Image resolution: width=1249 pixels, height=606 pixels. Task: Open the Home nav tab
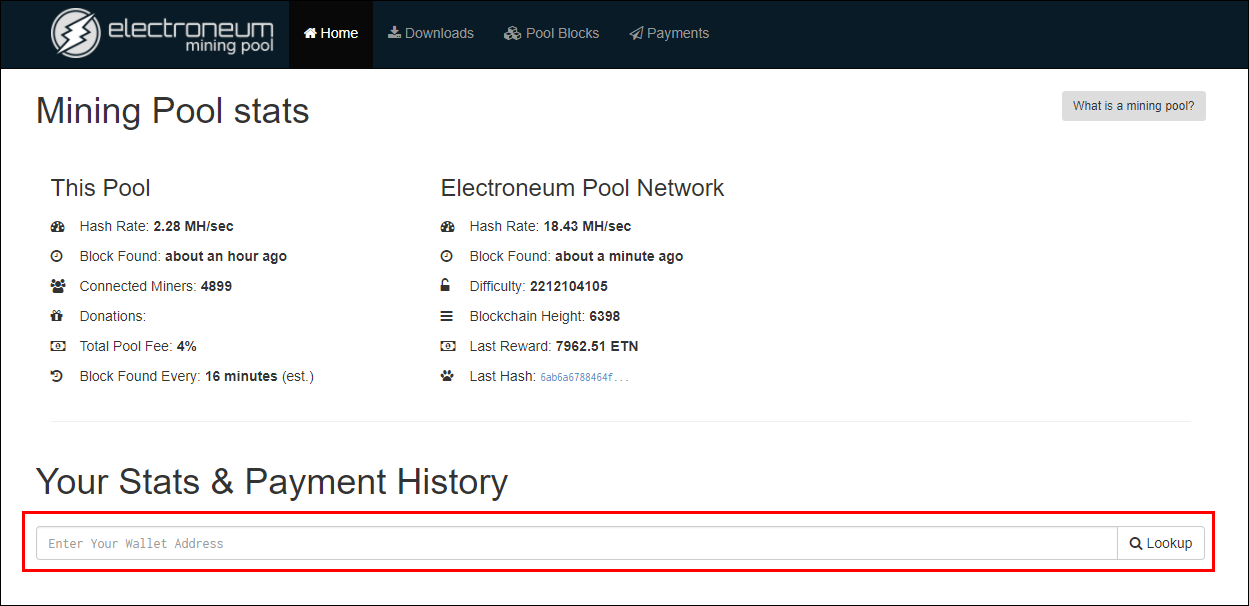pos(331,33)
